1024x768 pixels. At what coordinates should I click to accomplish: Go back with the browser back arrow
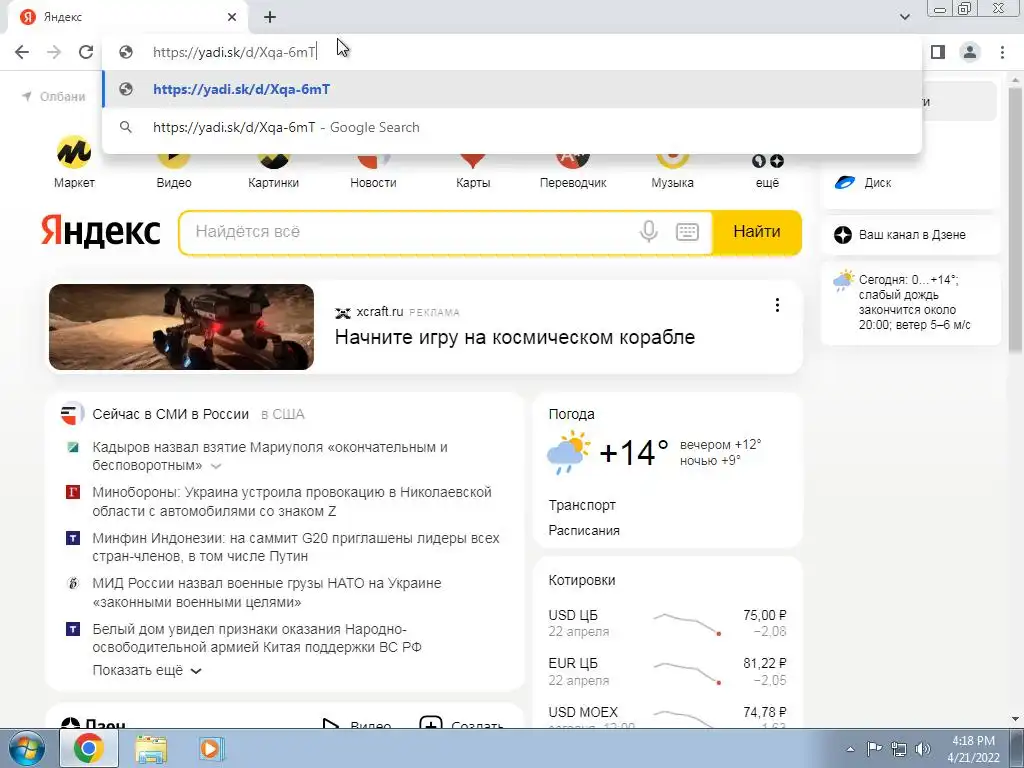(x=22, y=52)
